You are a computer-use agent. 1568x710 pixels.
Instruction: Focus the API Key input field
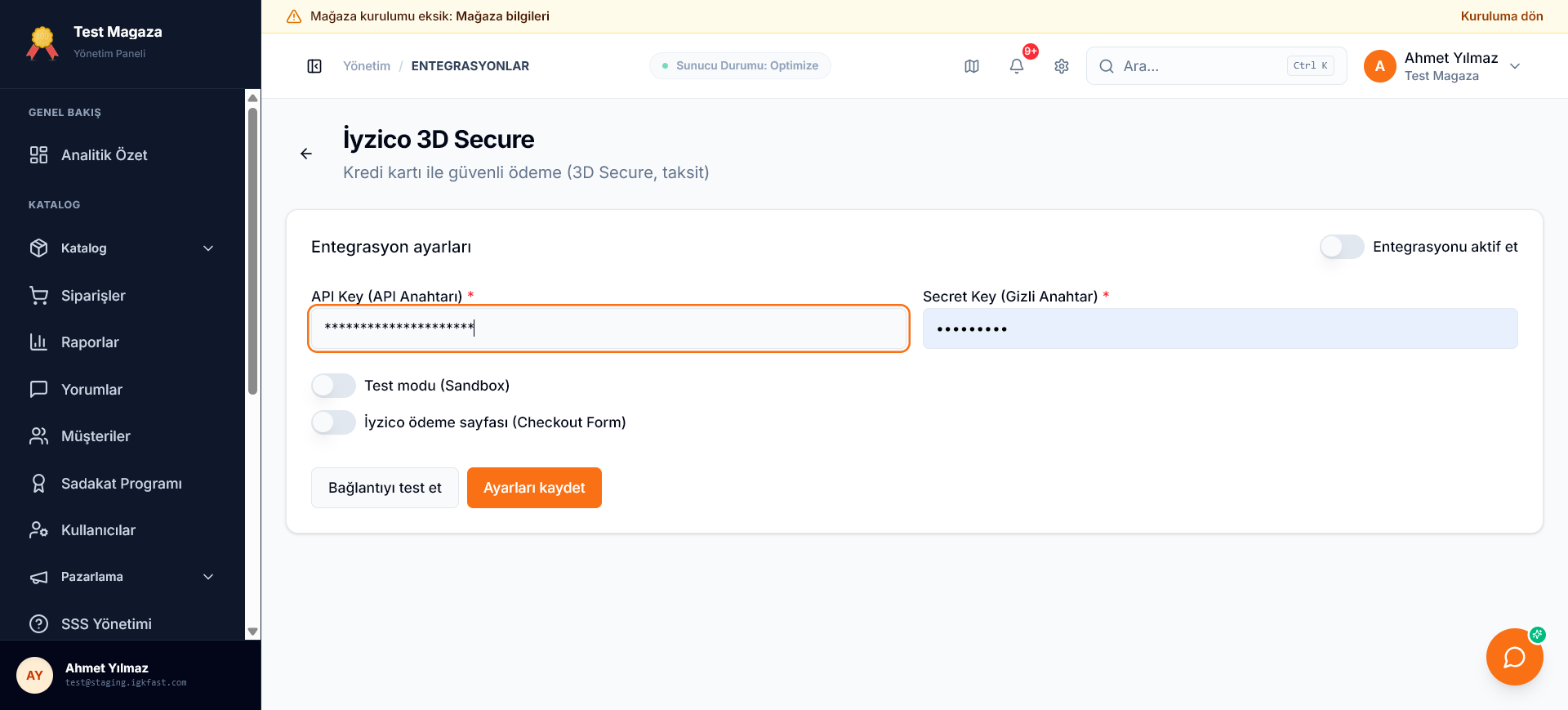point(608,328)
